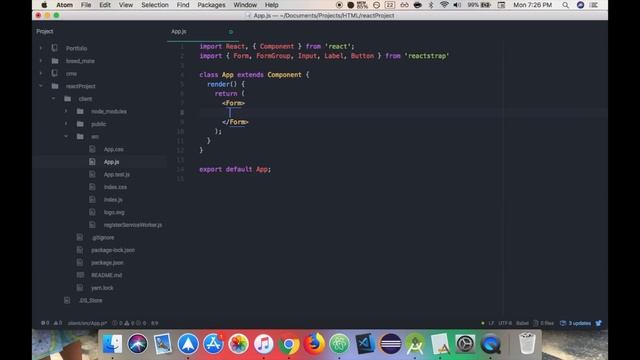
Task: Click the Portfolio repository icon
Action: [x=55, y=48]
